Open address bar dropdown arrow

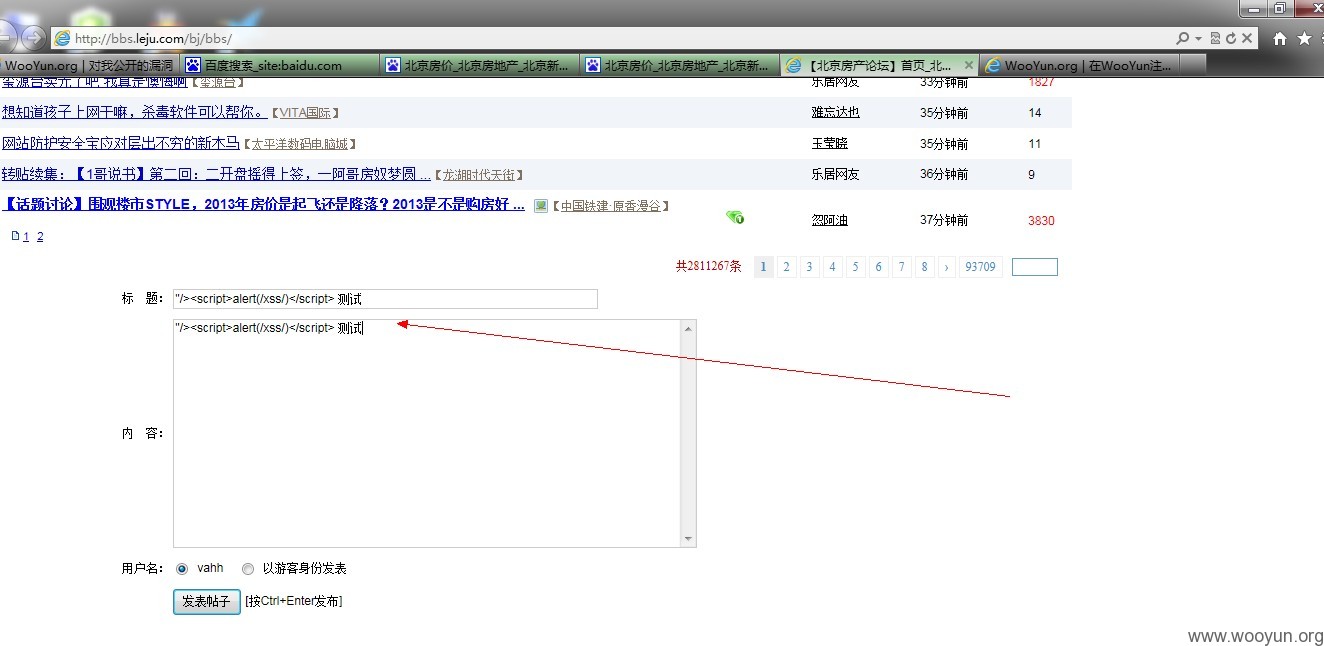1199,38
